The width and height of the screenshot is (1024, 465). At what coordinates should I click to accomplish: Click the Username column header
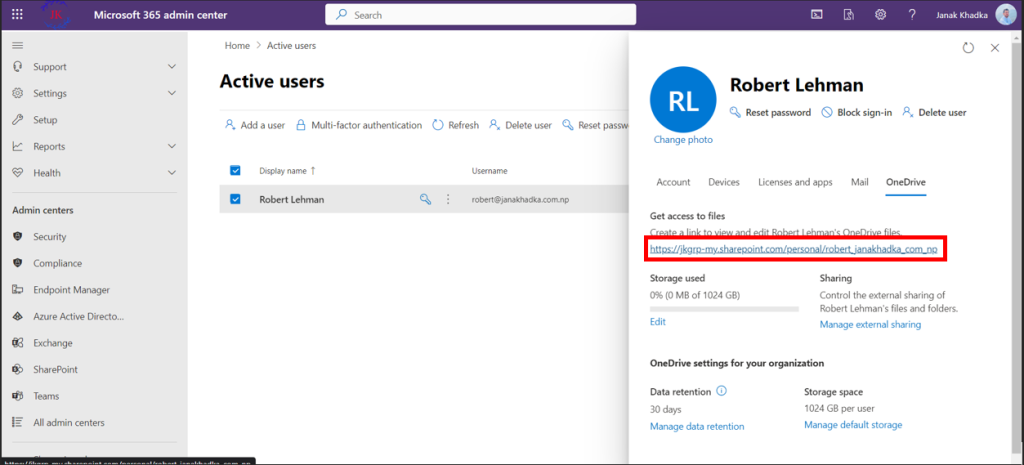tap(489, 170)
